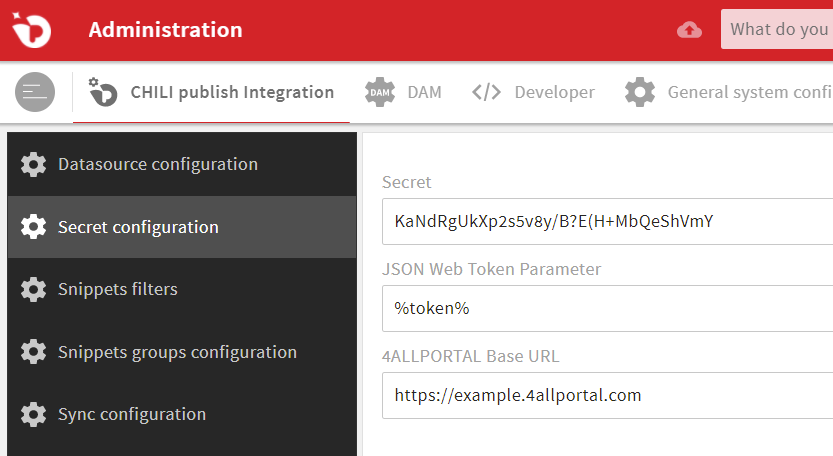Image resolution: width=833 pixels, height=456 pixels.
Task: Switch to the DAM tab
Action: 403,92
